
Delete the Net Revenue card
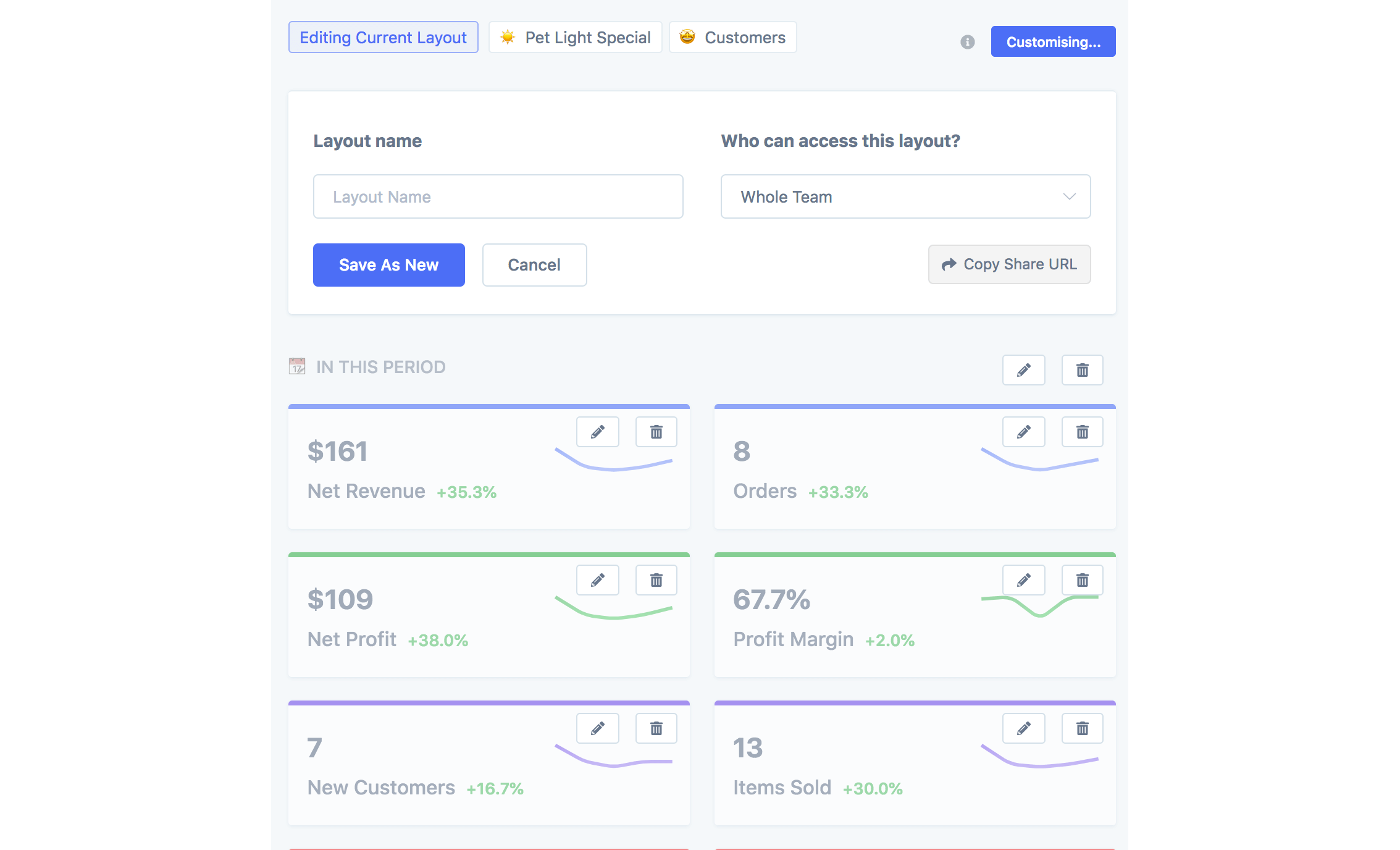click(x=656, y=432)
